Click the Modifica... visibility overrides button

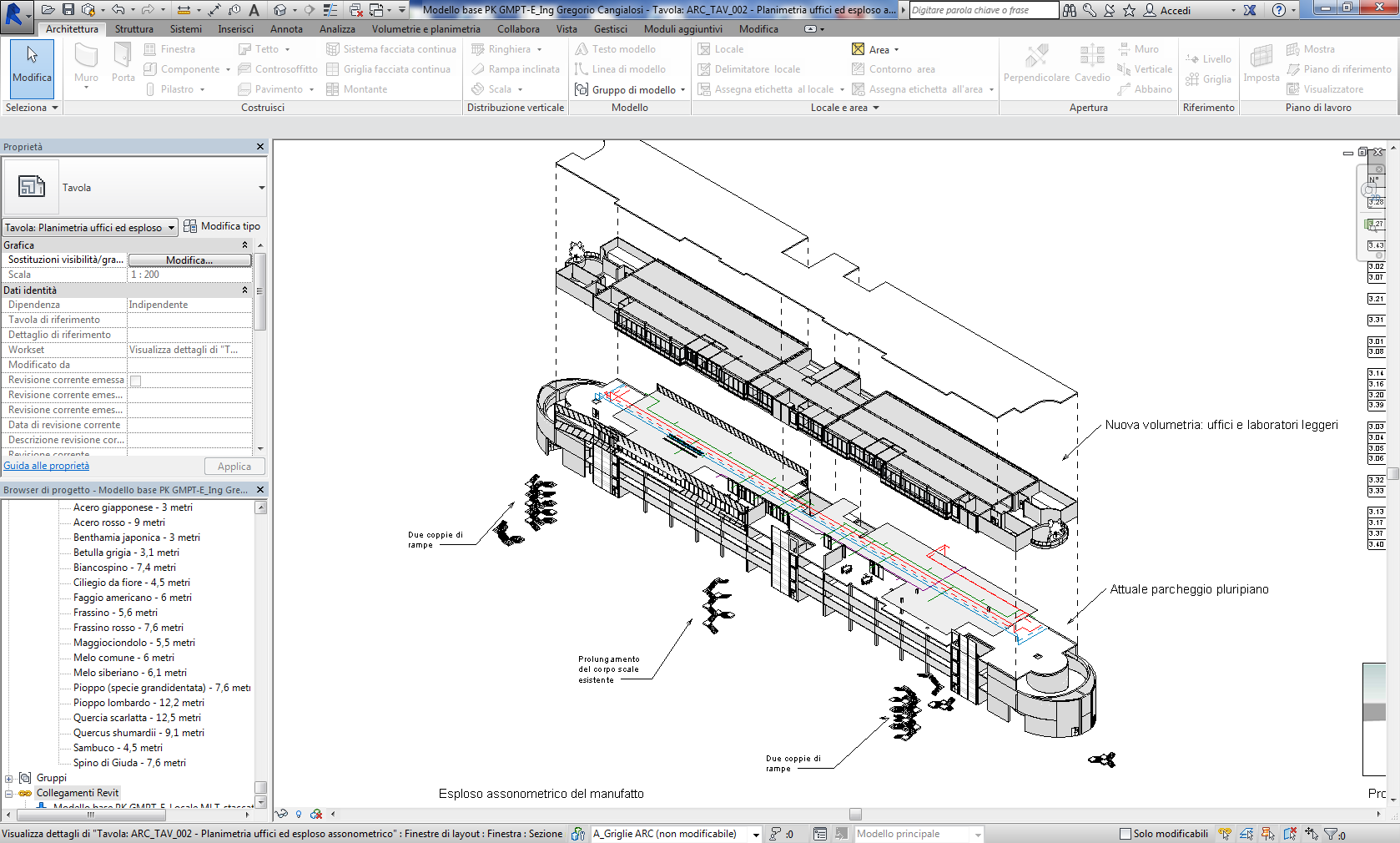(x=189, y=260)
